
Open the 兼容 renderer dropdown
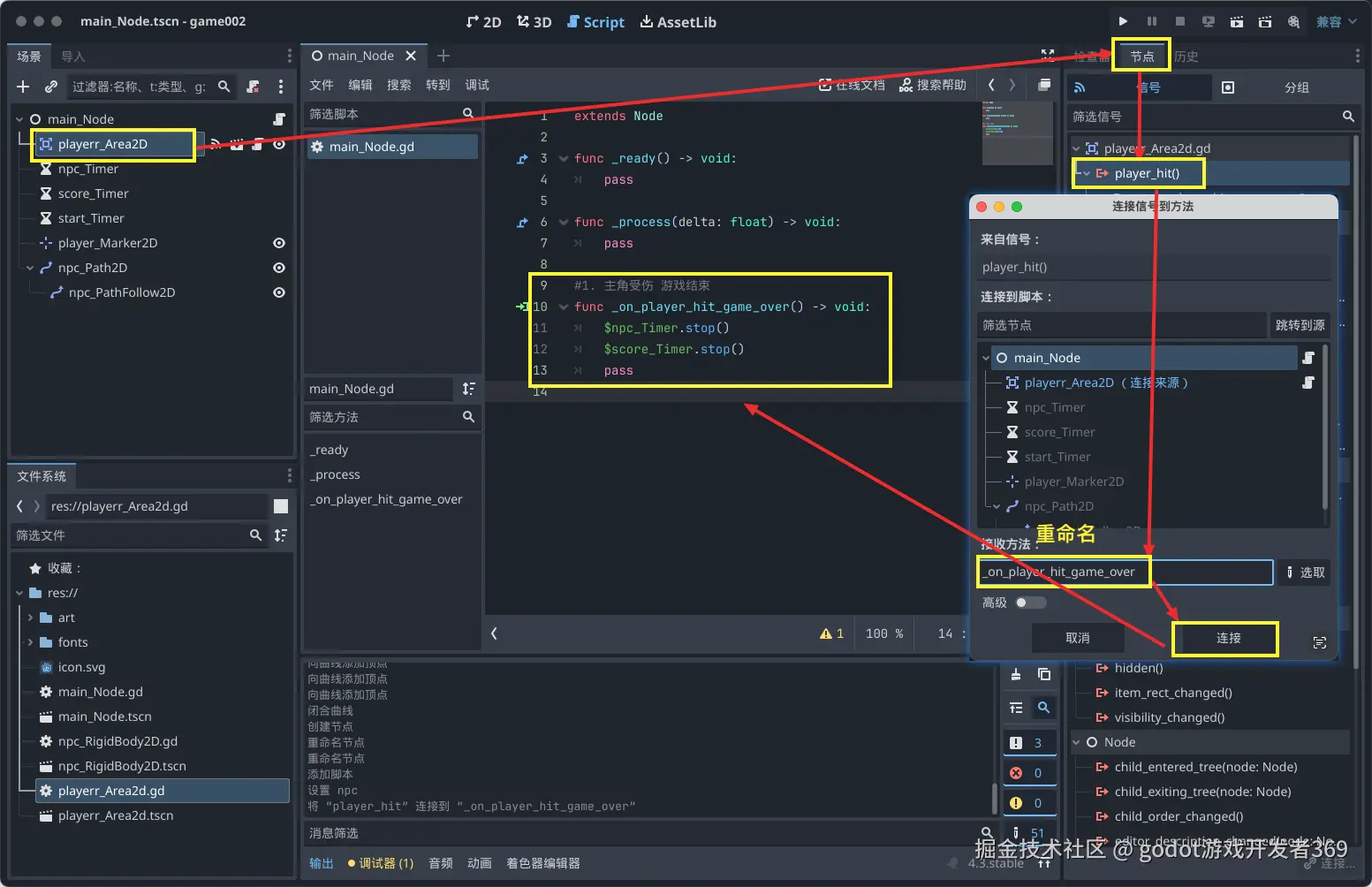pyautogui.click(x=1336, y=21)
